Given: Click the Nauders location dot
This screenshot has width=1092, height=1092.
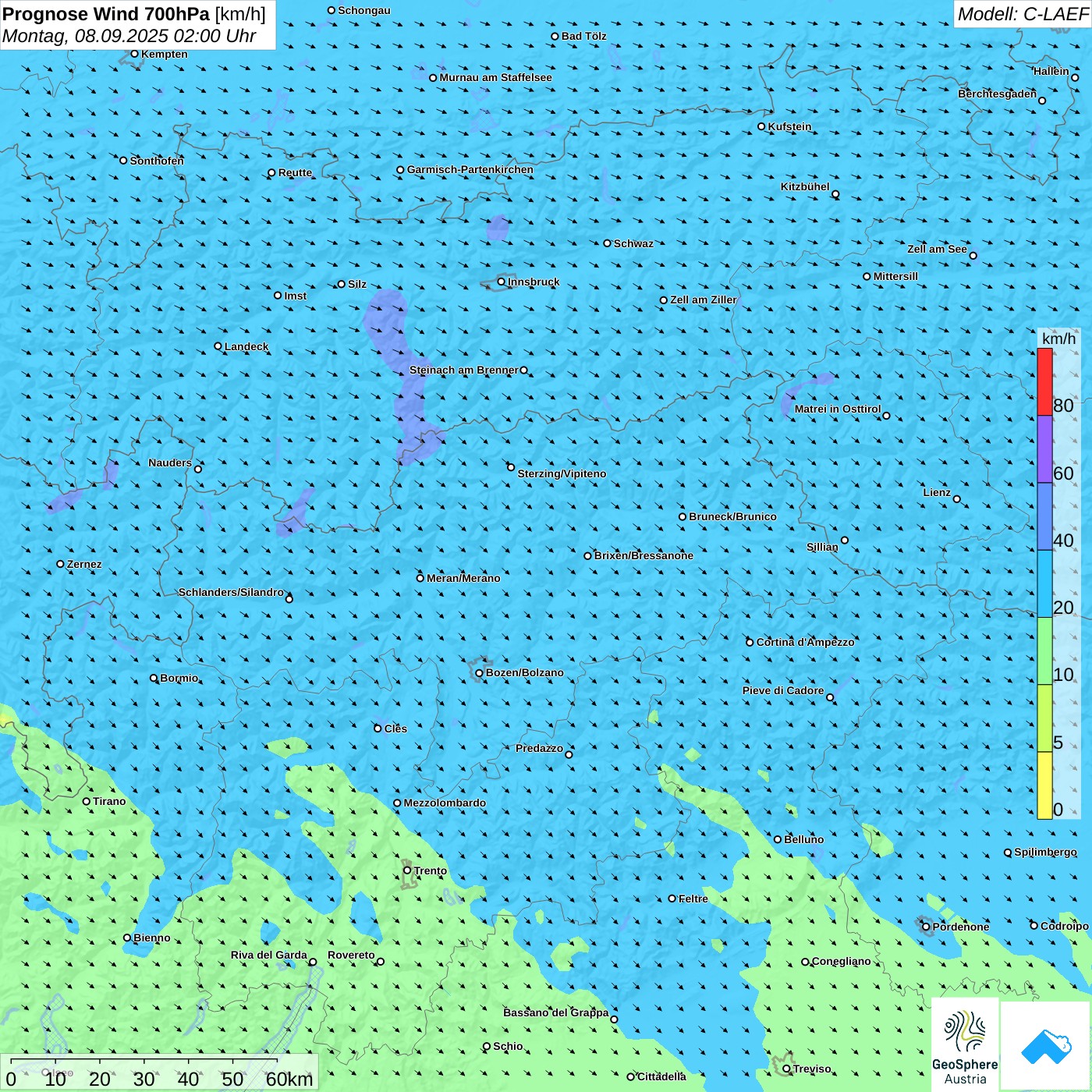Looking at the screenshot, I should [x=198, y=469].
